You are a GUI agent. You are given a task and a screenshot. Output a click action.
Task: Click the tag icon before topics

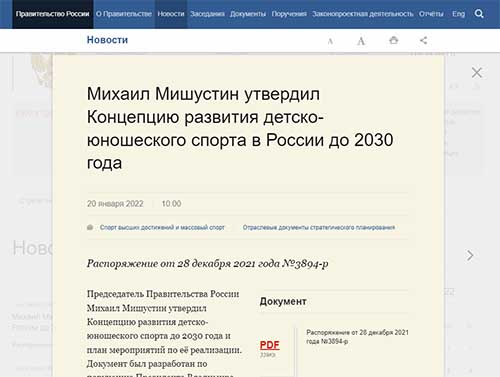[x=90, y=227]
